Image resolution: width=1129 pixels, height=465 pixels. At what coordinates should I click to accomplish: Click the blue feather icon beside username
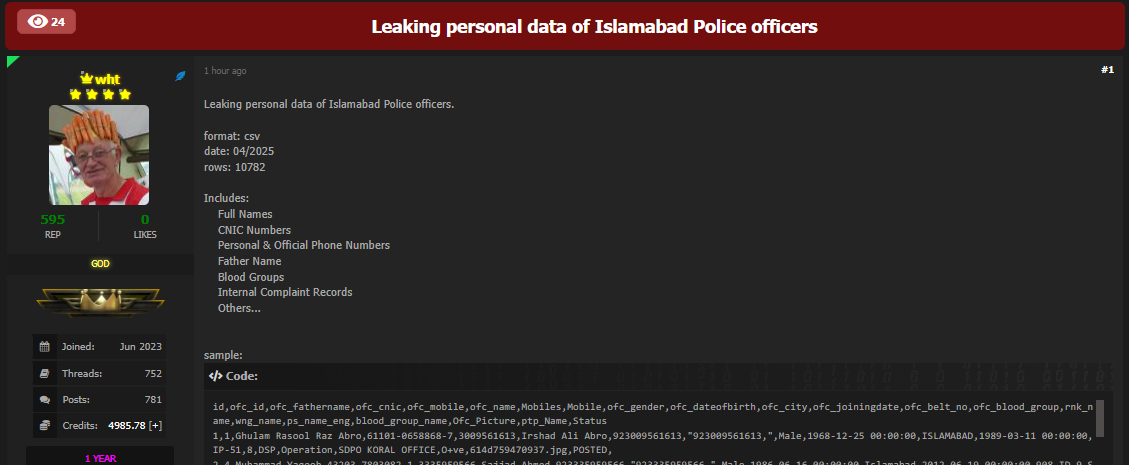pyautogui.click(x=181, y=76)
